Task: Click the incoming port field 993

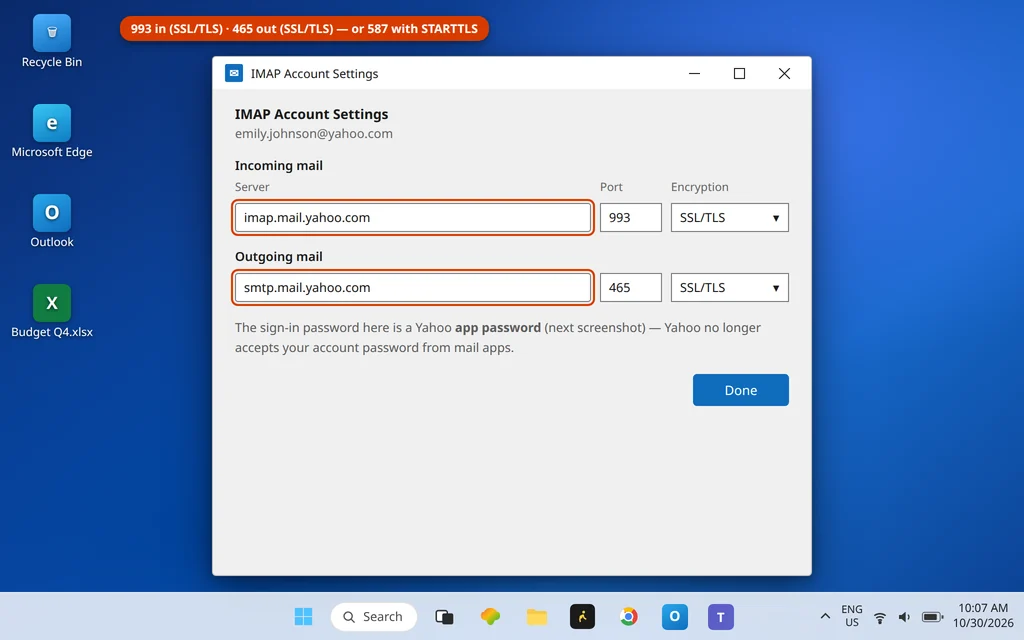Action: pos(631,217)
